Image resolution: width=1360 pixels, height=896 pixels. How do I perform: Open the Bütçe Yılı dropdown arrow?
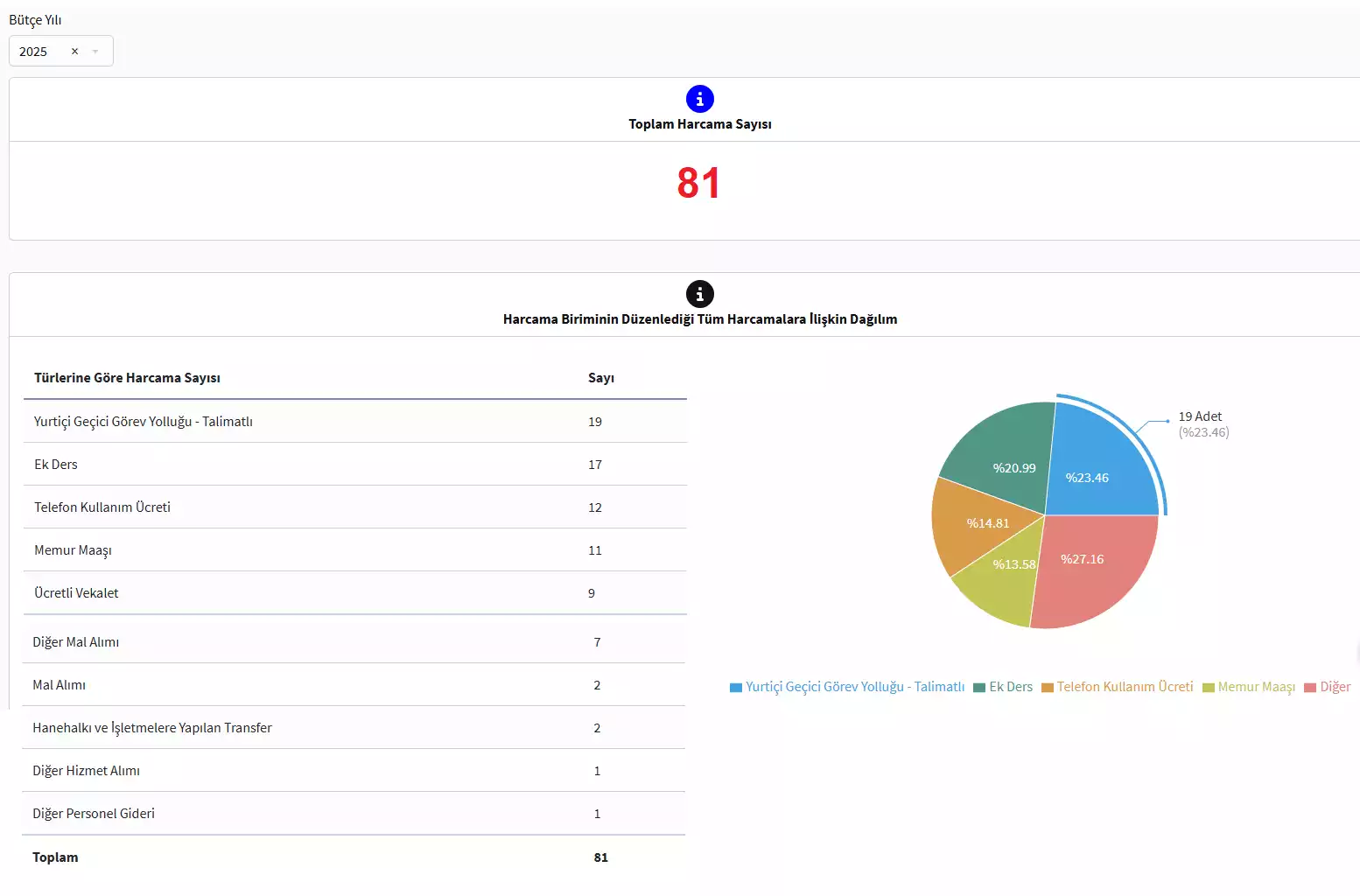(x=95, y=52)
